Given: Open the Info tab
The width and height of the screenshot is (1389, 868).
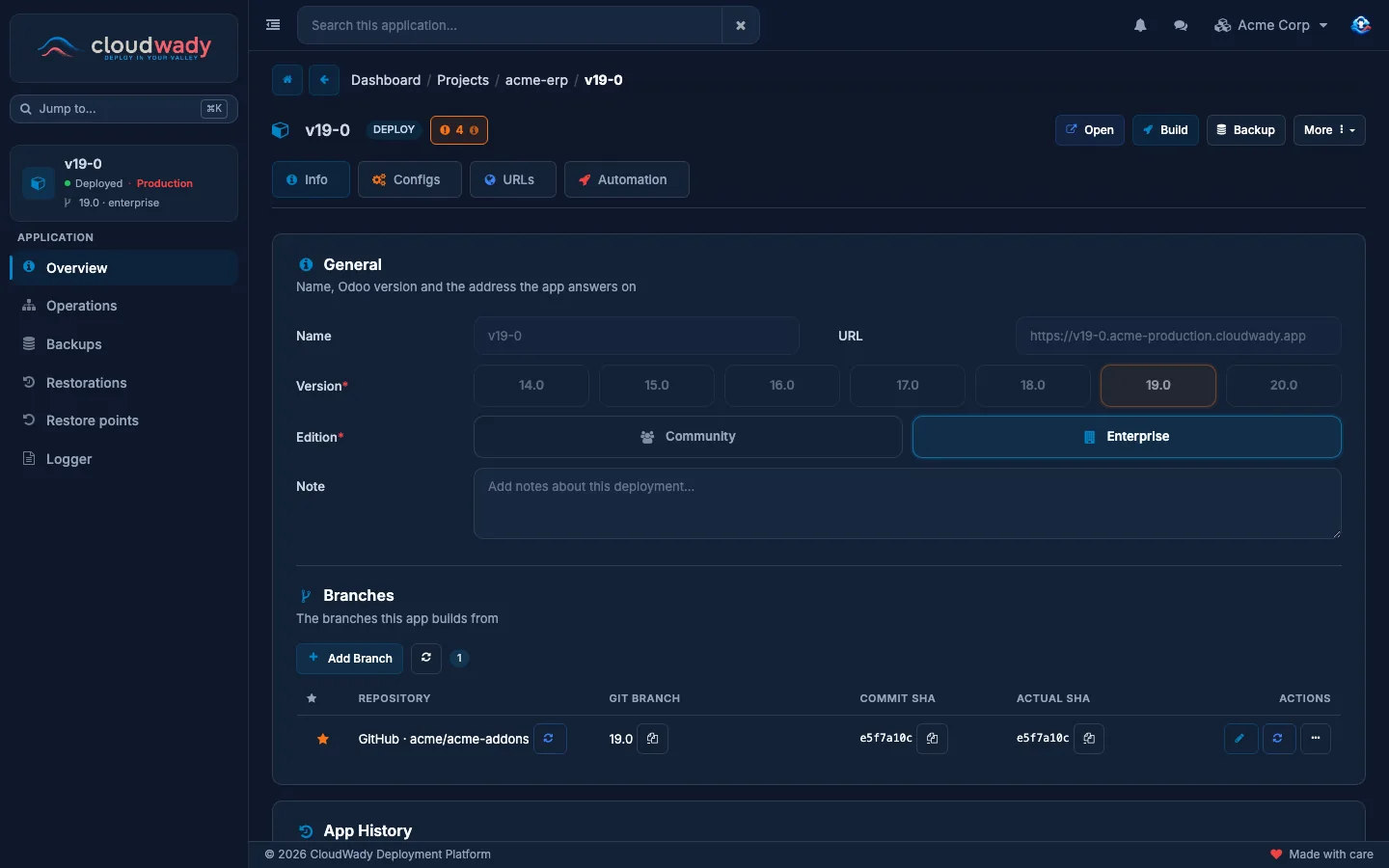Looking at the screenshot, I should (311, 179).
